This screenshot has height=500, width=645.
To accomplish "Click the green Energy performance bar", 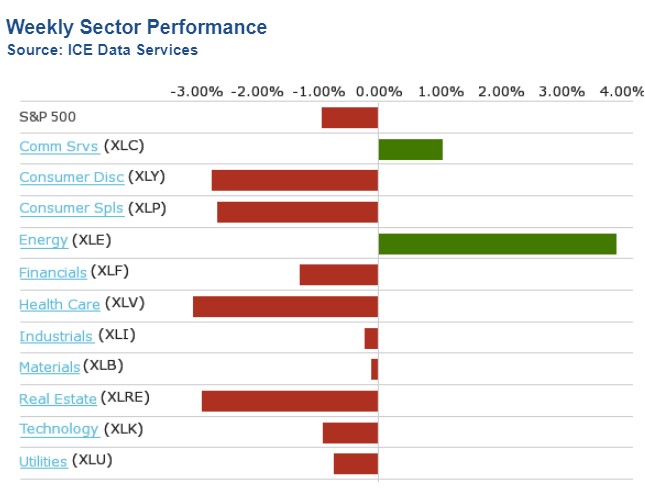I will coord(497,244).
